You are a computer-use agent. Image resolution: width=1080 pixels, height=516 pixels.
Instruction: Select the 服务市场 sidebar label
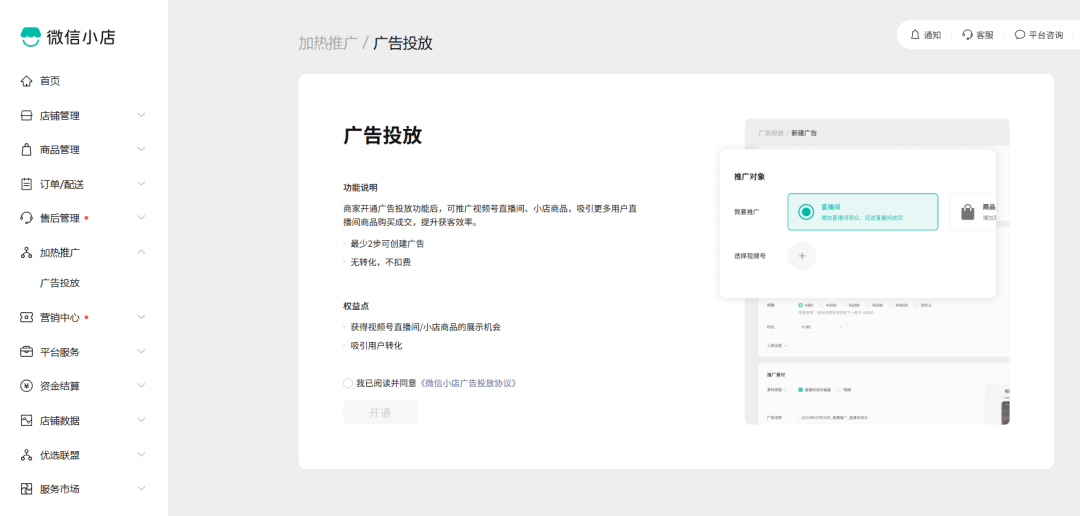60,489
